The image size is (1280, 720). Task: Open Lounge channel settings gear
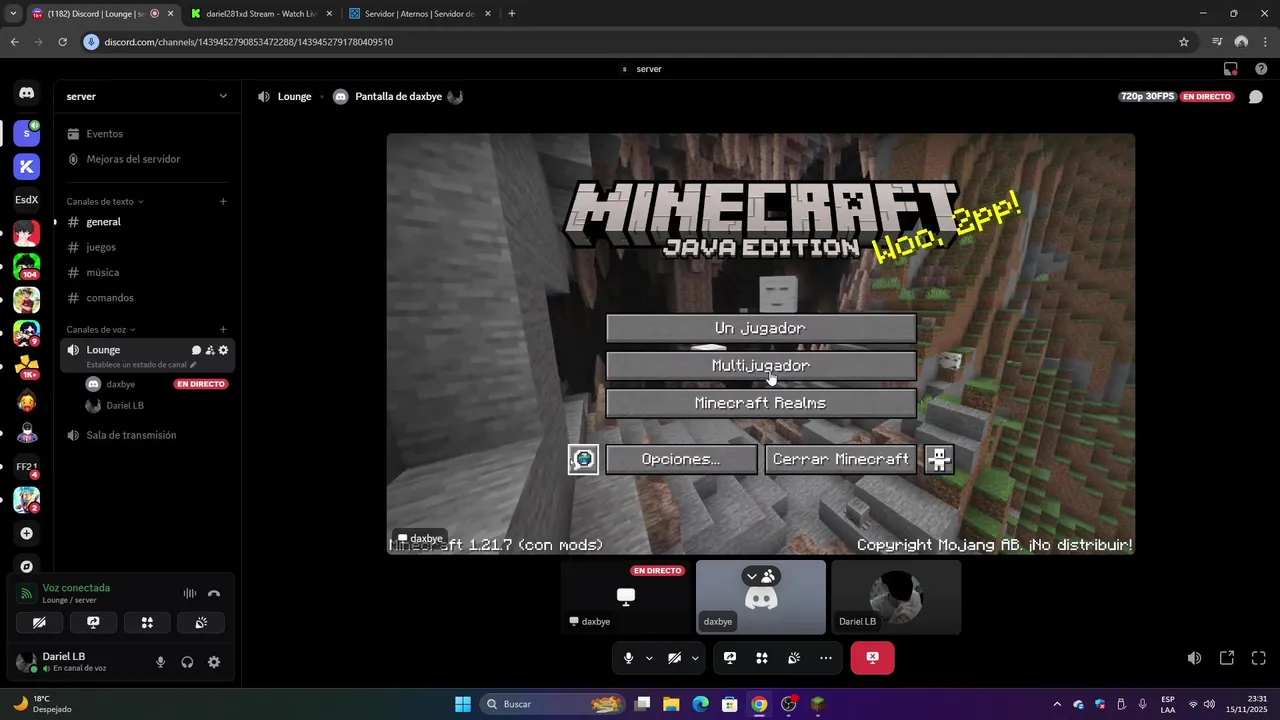pyautogui.click(x=223, y=350)
